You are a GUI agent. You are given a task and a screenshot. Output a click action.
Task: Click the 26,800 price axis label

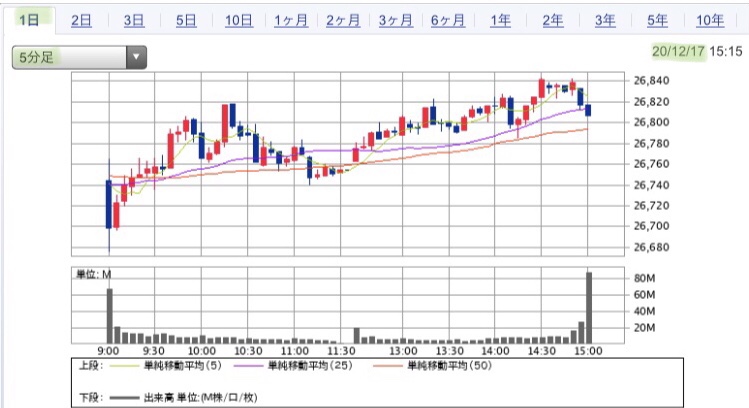[x=651, y=122]
